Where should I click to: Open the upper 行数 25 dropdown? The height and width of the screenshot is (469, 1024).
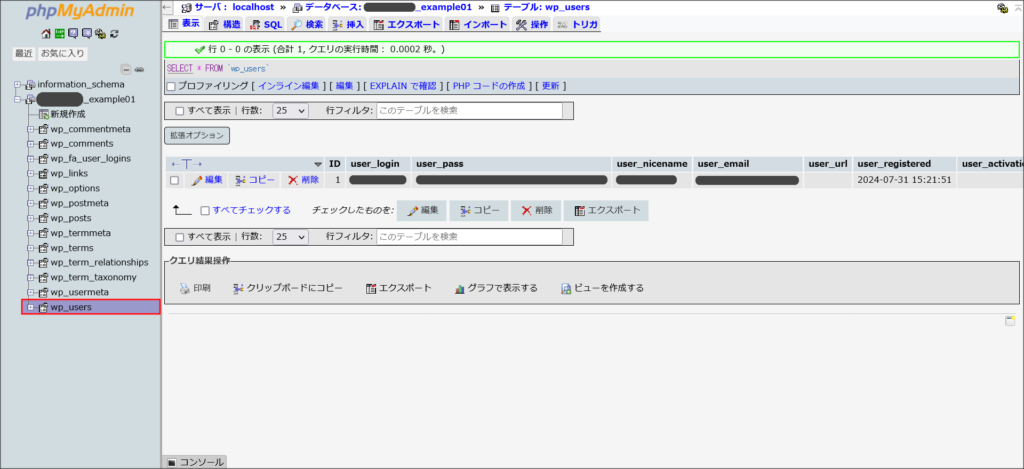pos(290,111)
